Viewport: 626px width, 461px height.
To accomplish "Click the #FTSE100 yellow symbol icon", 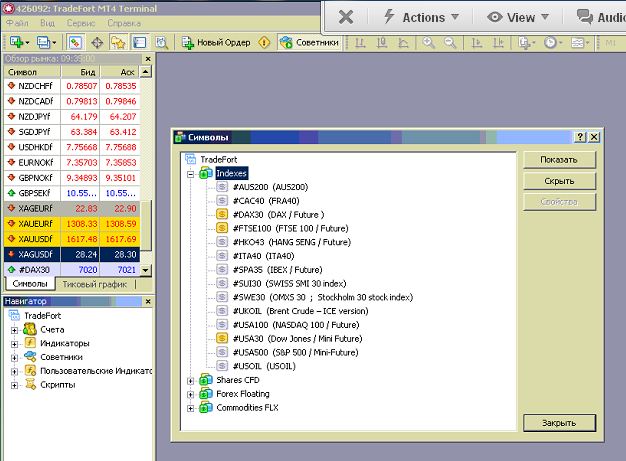I will 222,228.
